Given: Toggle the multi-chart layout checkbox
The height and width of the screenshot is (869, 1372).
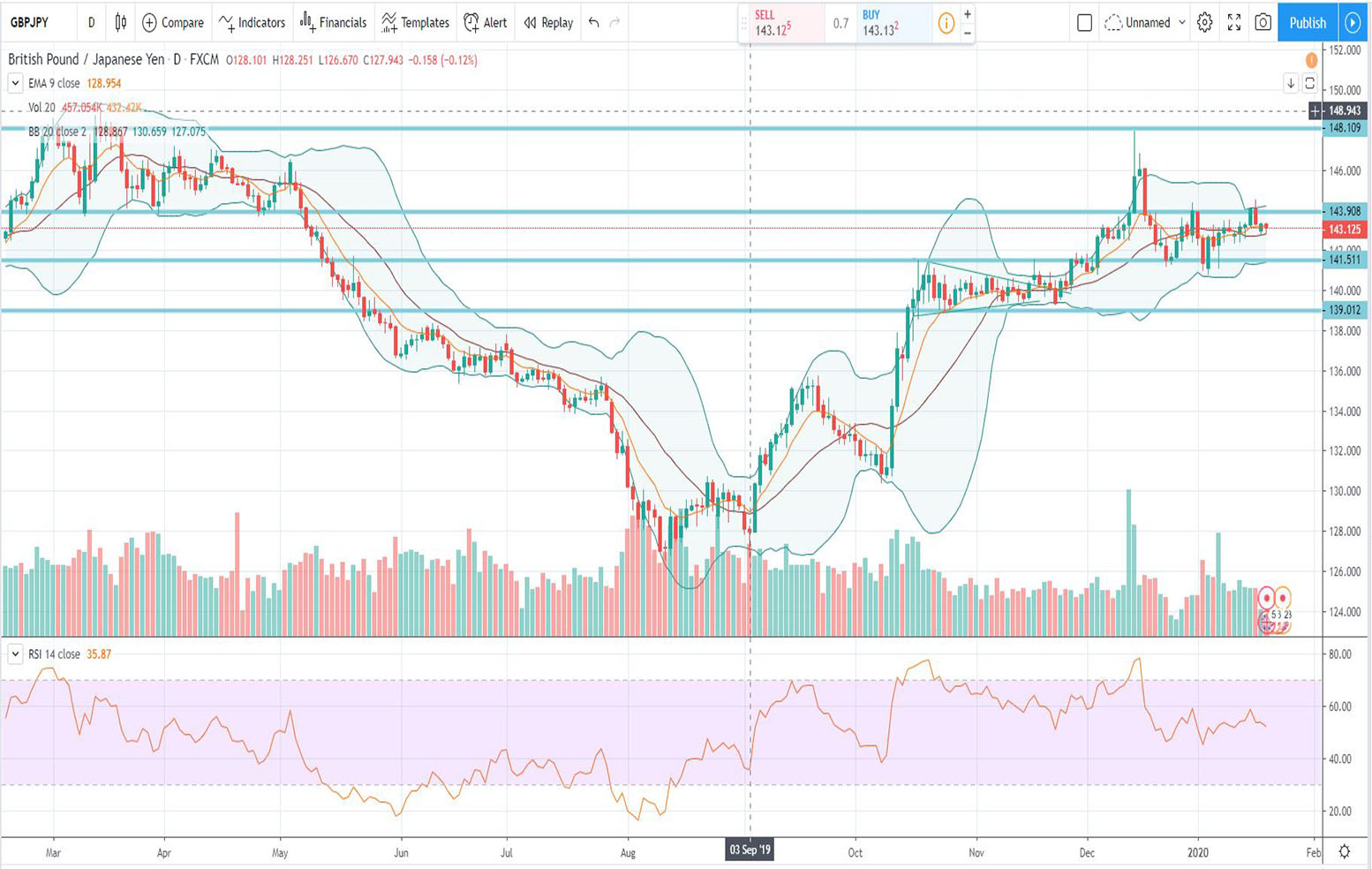Looking at the screenshot, I should coord(1085,23).
